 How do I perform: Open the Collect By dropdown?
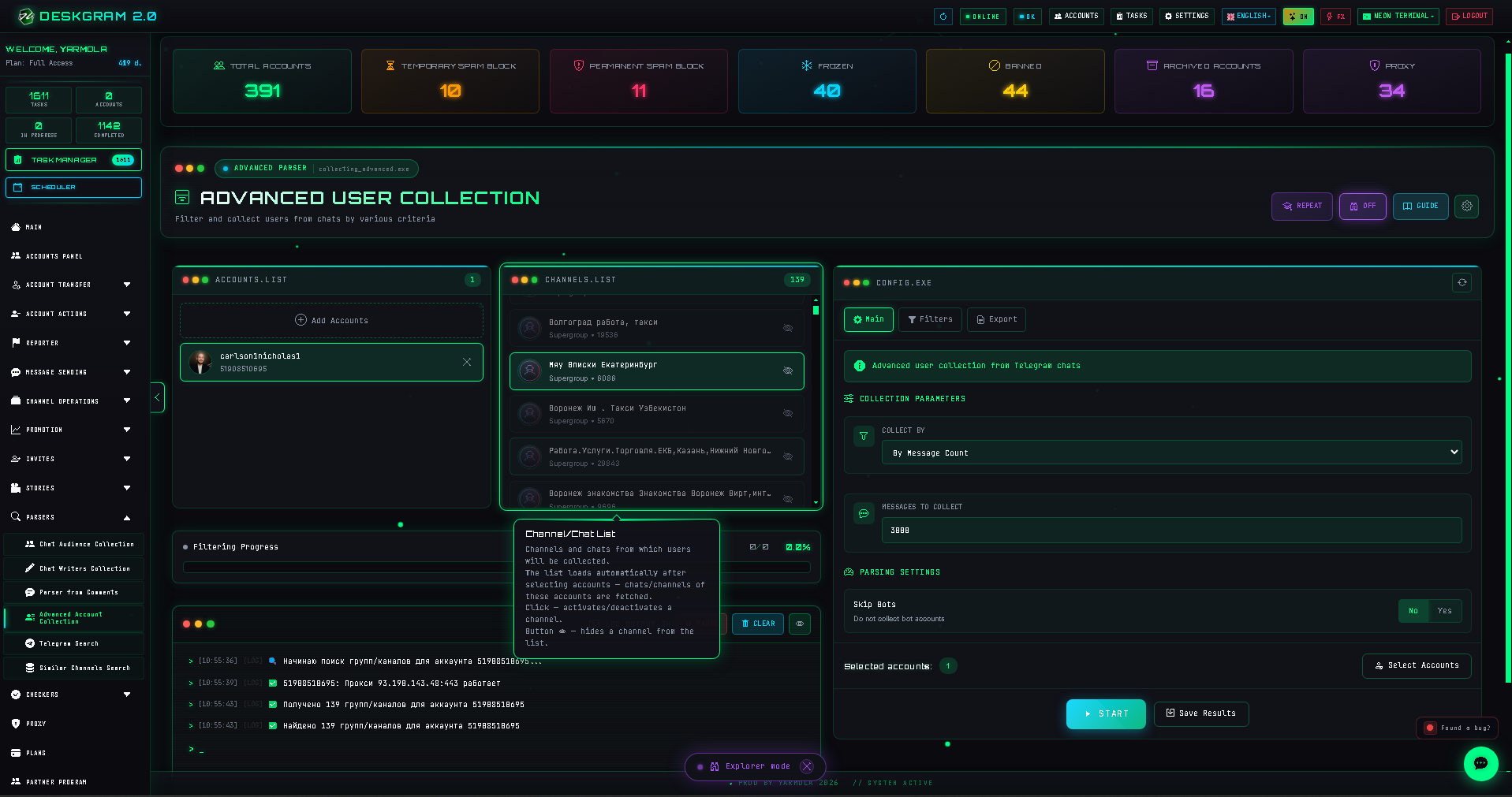[1171, 453]
